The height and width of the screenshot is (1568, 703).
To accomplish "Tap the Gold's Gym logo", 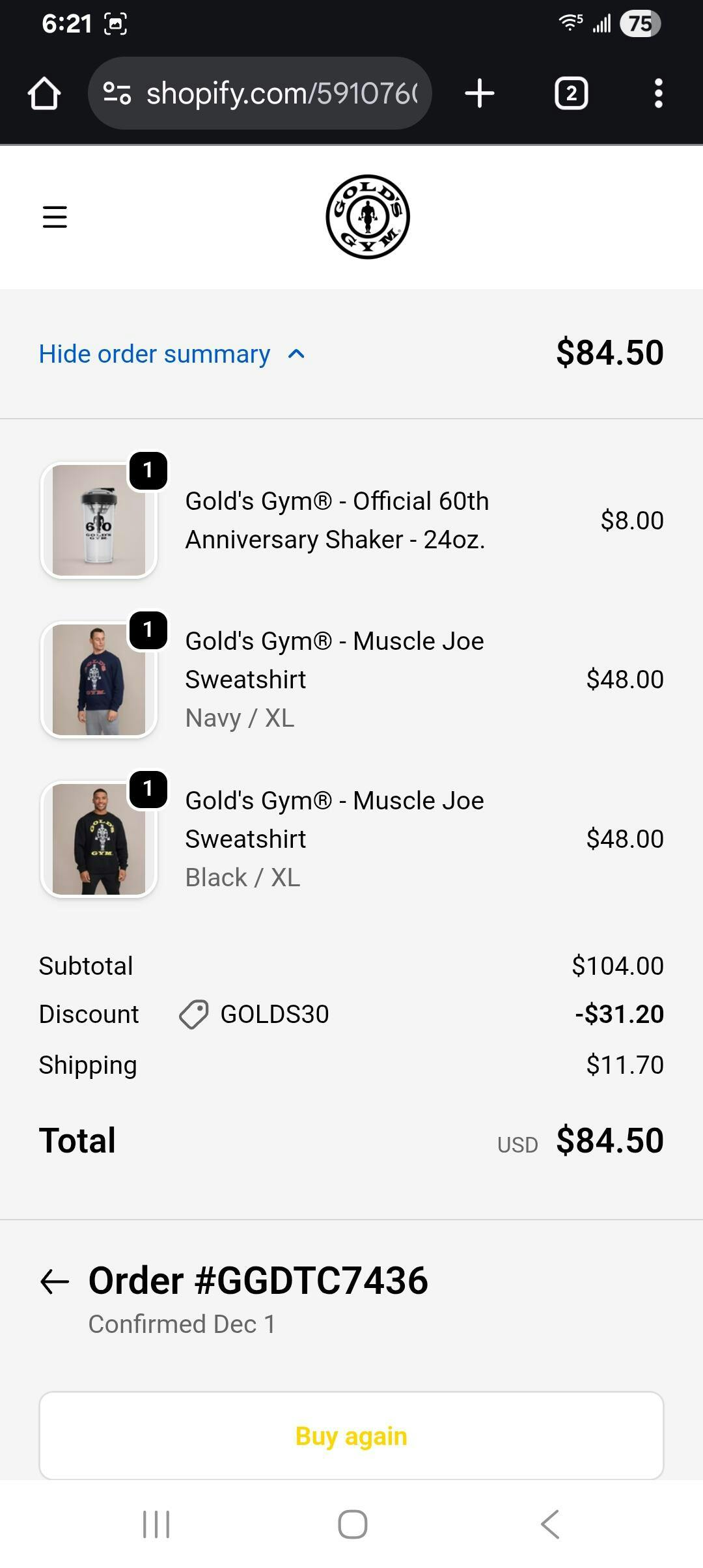I will pyautogui.click(x=368, y=217).
